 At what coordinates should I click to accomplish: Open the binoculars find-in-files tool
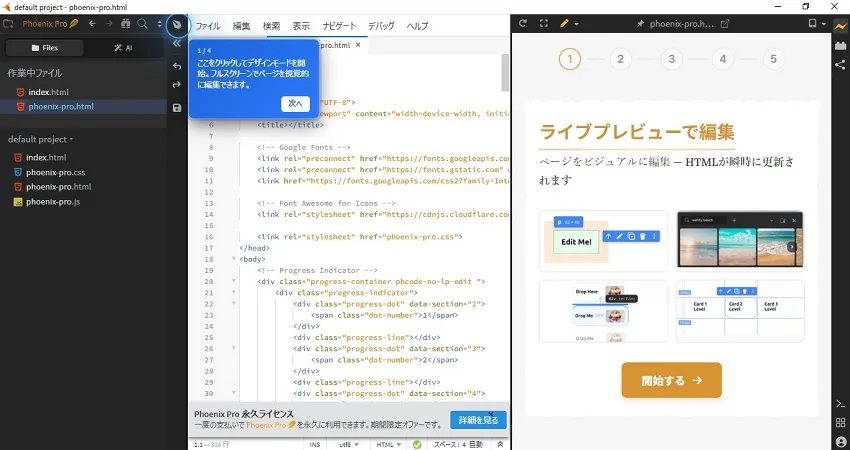coord(126,24)
